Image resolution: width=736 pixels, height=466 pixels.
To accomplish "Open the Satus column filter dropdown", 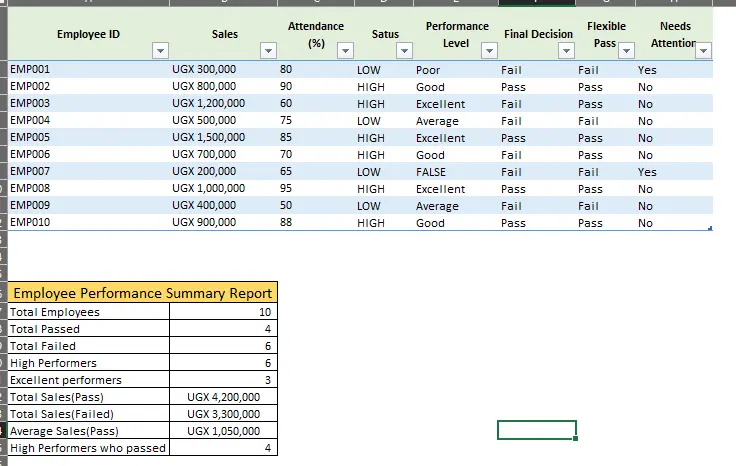I will [404, 50].
